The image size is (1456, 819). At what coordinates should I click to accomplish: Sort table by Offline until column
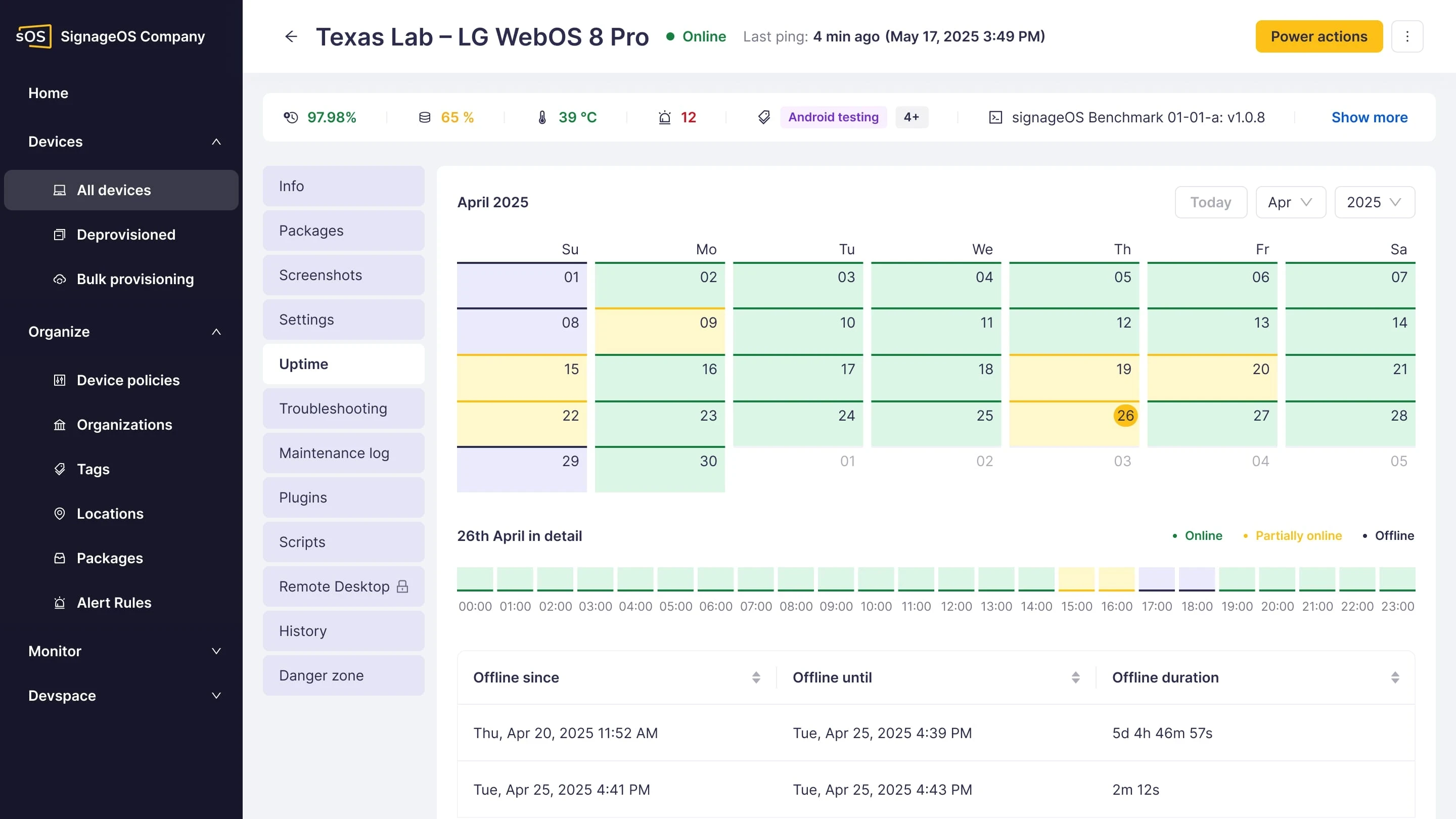pyautogui.click(x=1075, y=677)
